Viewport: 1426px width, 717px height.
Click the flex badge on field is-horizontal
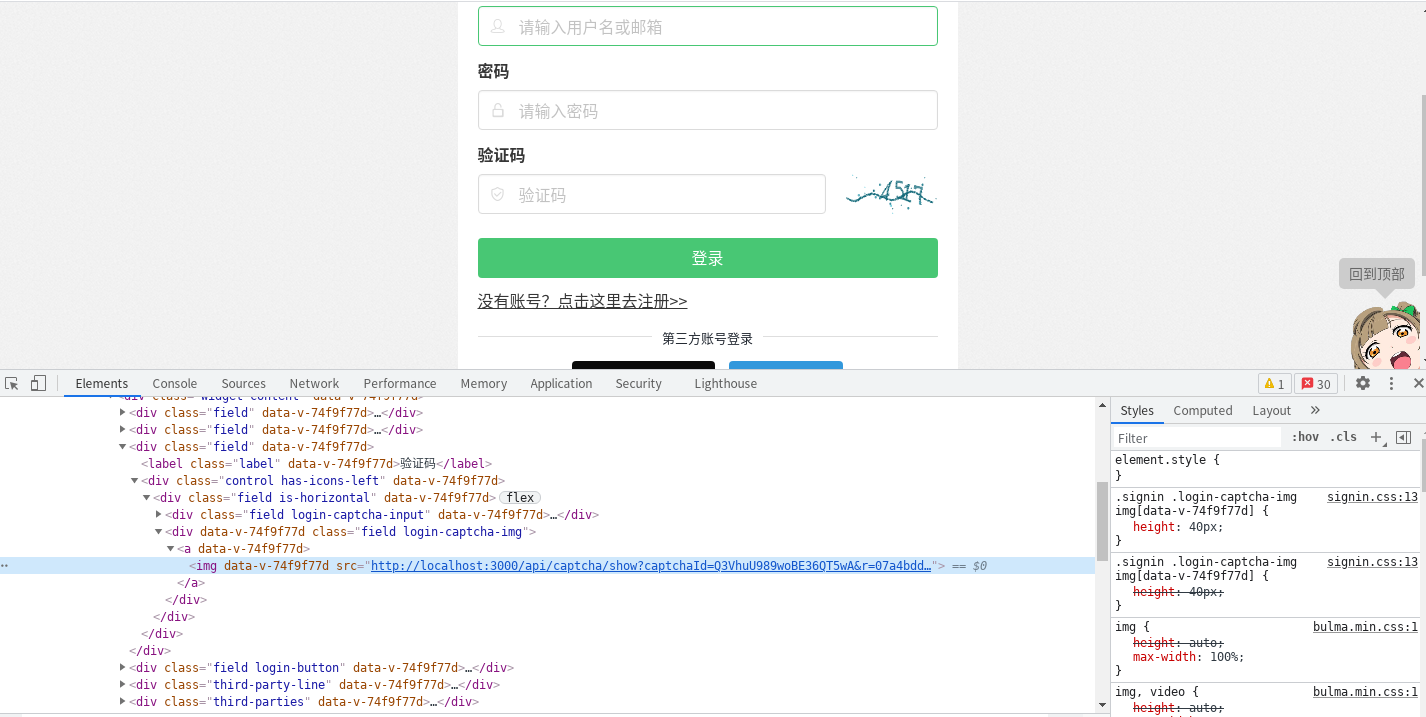(x=520, y=498)
